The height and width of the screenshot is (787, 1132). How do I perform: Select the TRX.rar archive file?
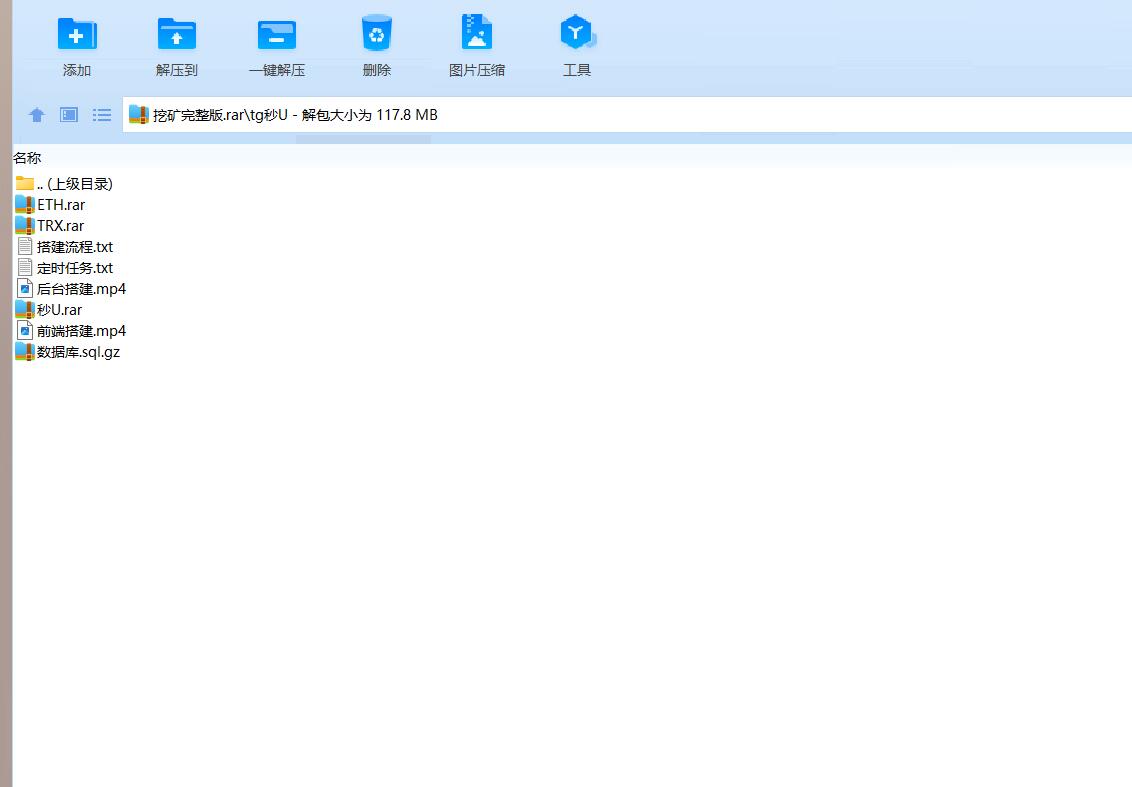pyautogui.click(x=60, y=226)
